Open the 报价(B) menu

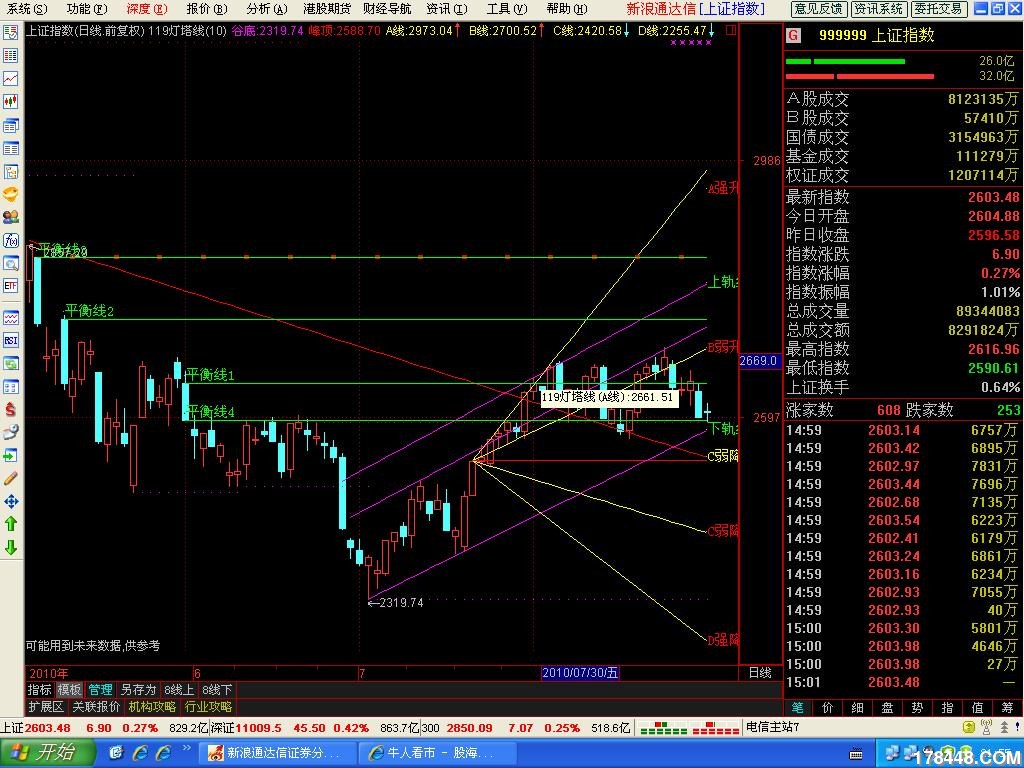click(x=206, y=8)
